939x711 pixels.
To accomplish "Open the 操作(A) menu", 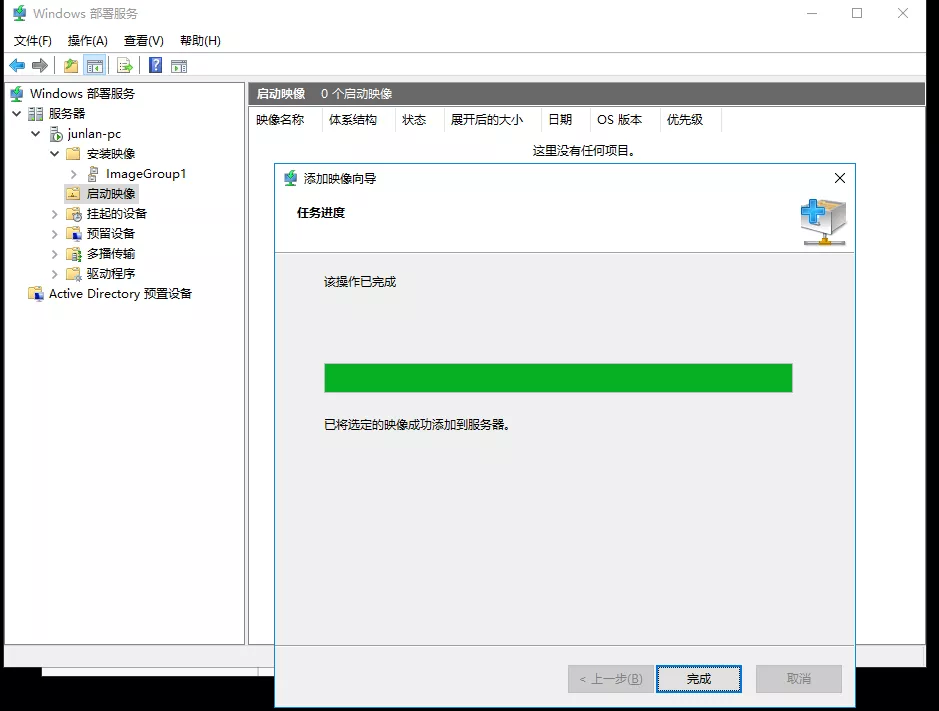I will pyautogui.click(x=87, y=41).
